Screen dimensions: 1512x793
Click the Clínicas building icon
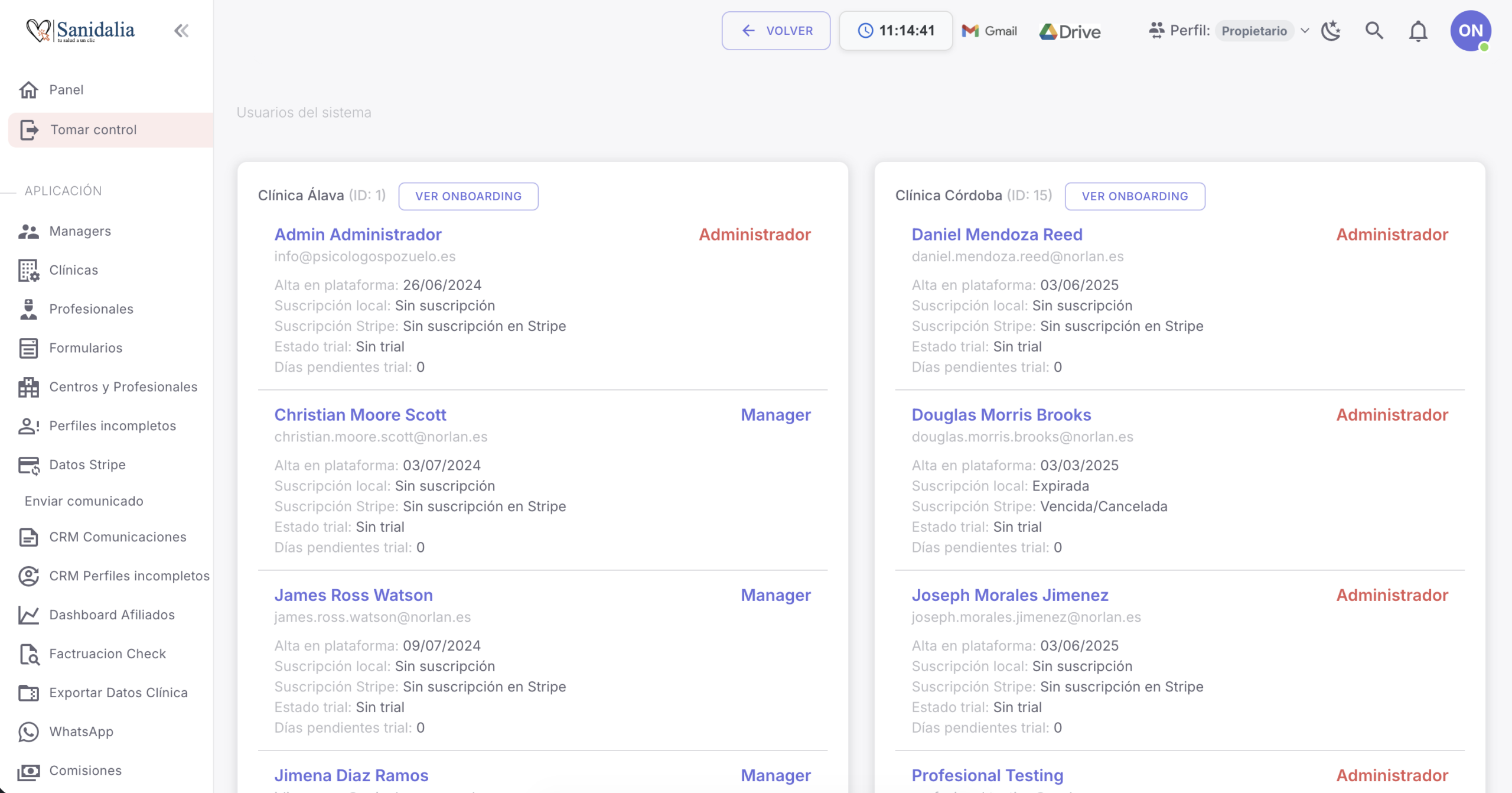[x=28, y=270]
